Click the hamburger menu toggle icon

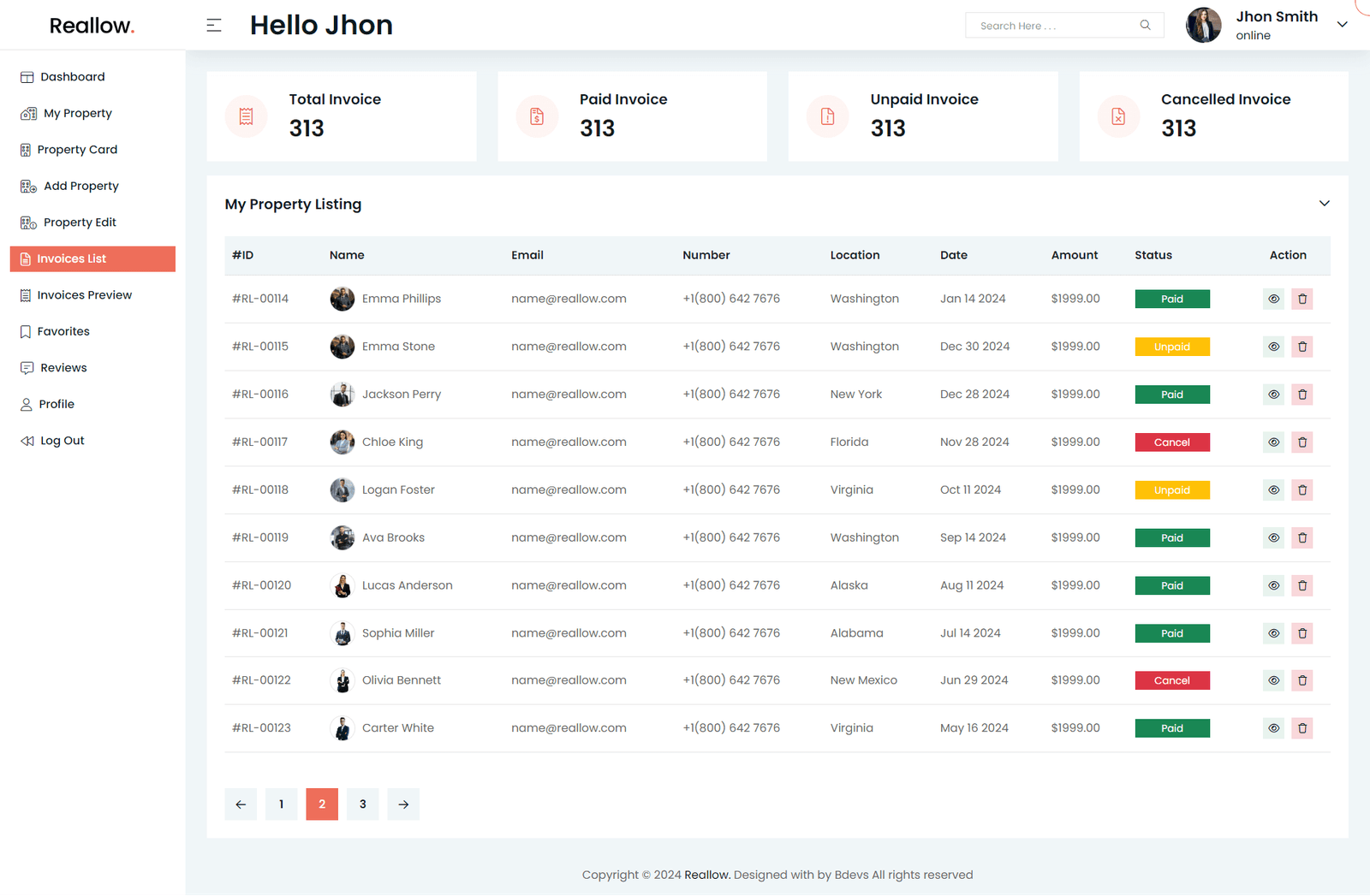pos(214,26)
